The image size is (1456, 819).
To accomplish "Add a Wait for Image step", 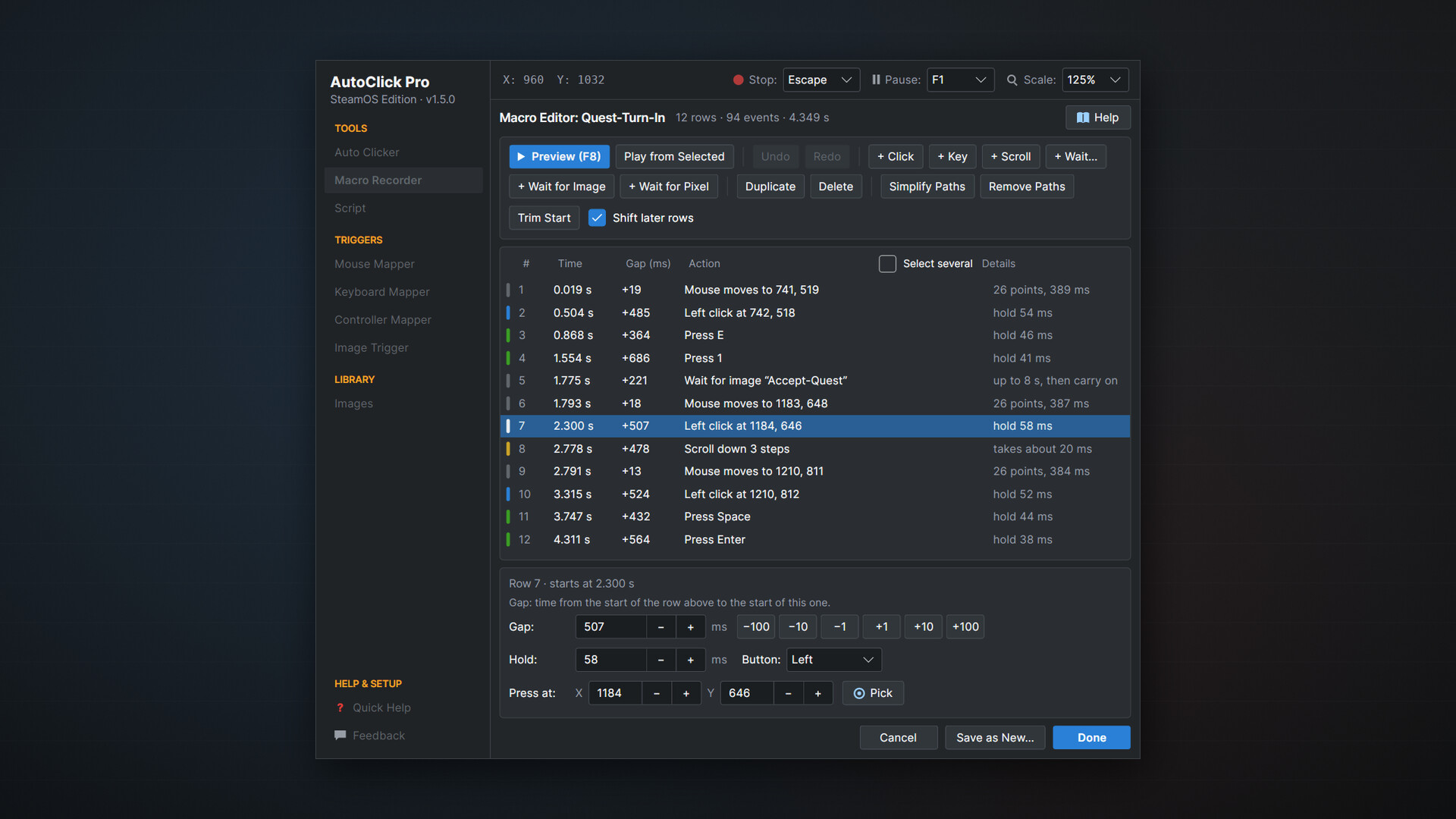I will (x=561, y=187).
